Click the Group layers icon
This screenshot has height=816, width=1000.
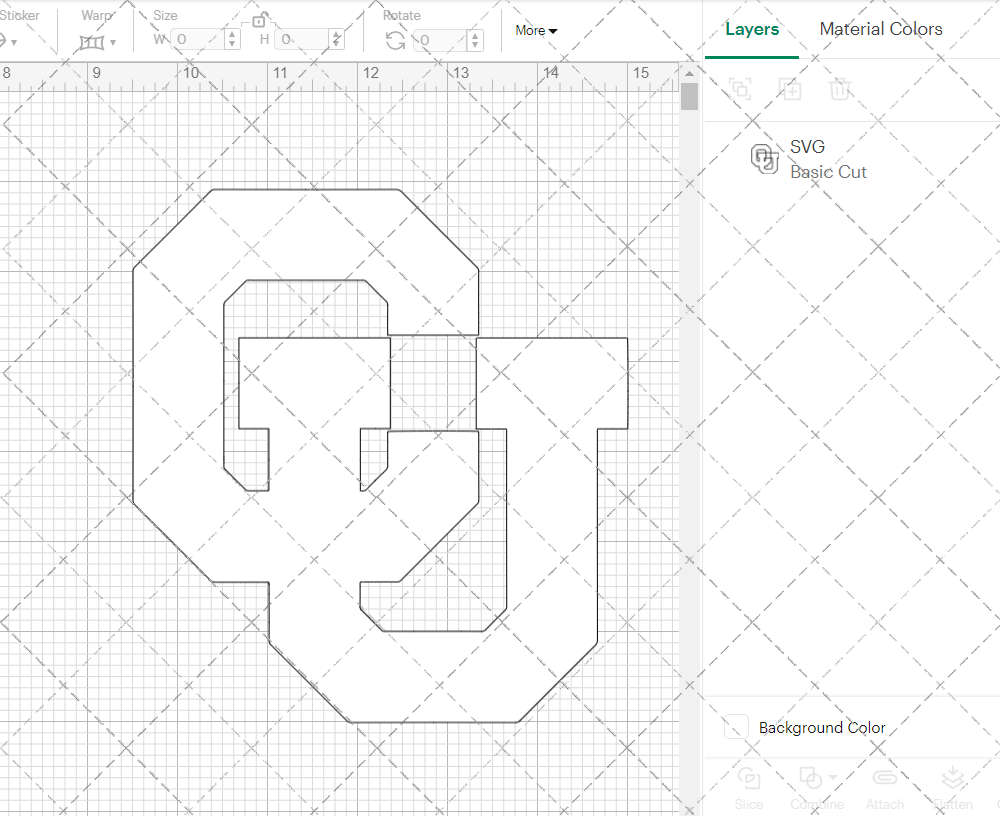click(x=740, y=89)
